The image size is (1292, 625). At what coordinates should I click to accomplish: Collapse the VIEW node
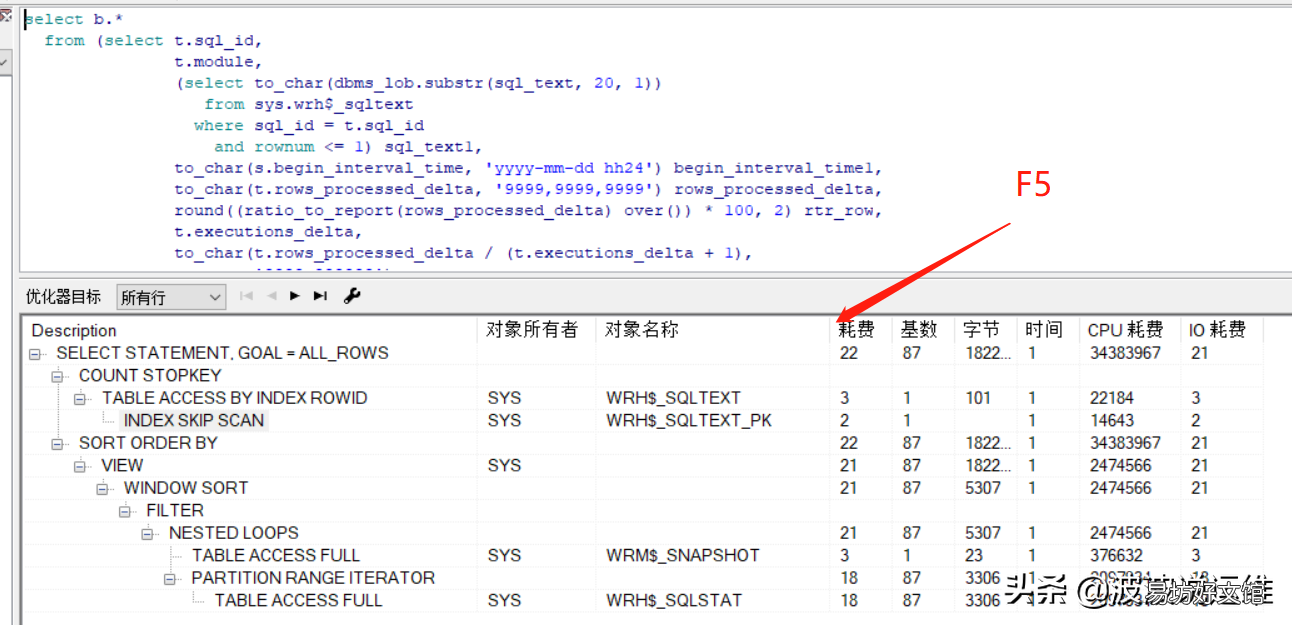coord(82,466)
